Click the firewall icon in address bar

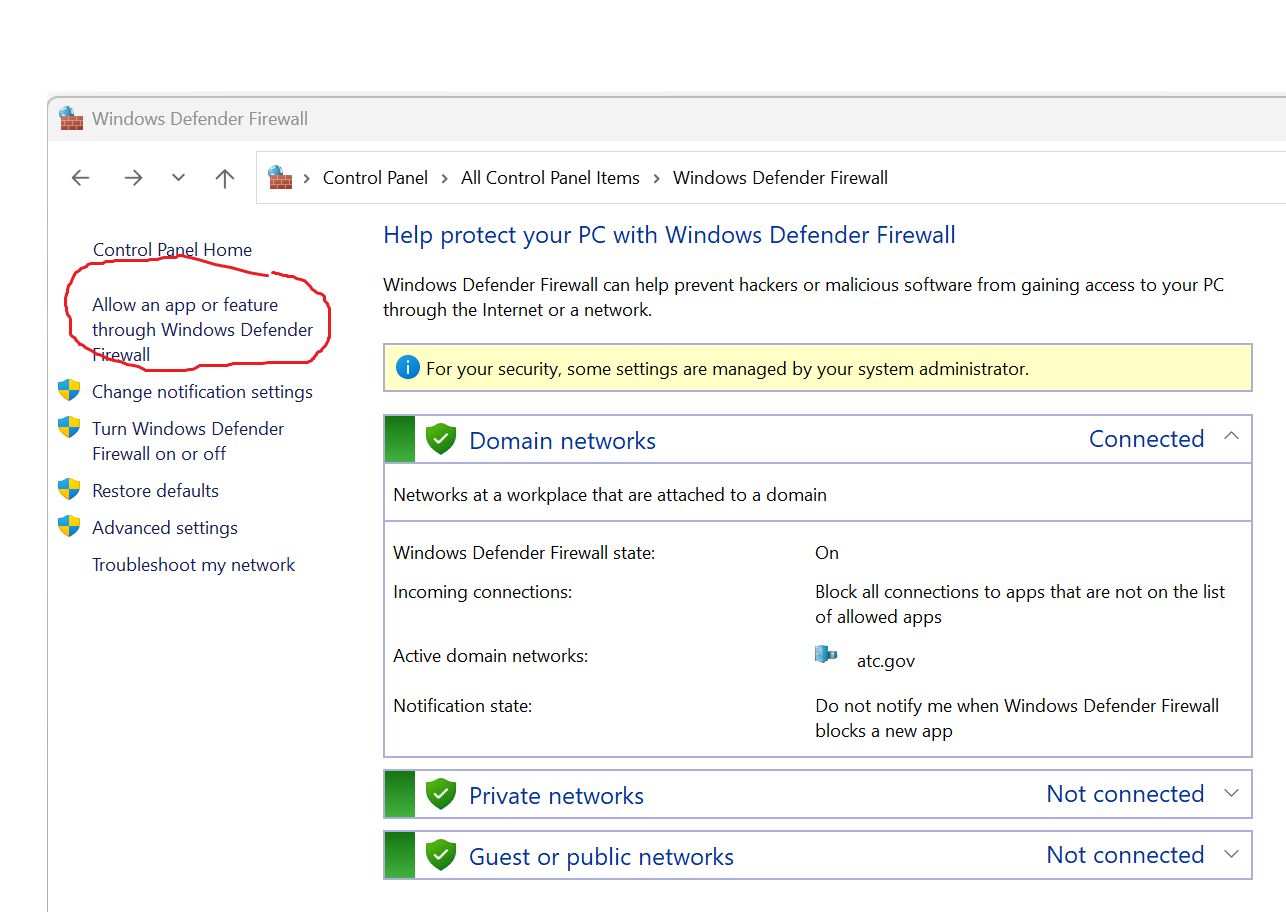point(280,177)
